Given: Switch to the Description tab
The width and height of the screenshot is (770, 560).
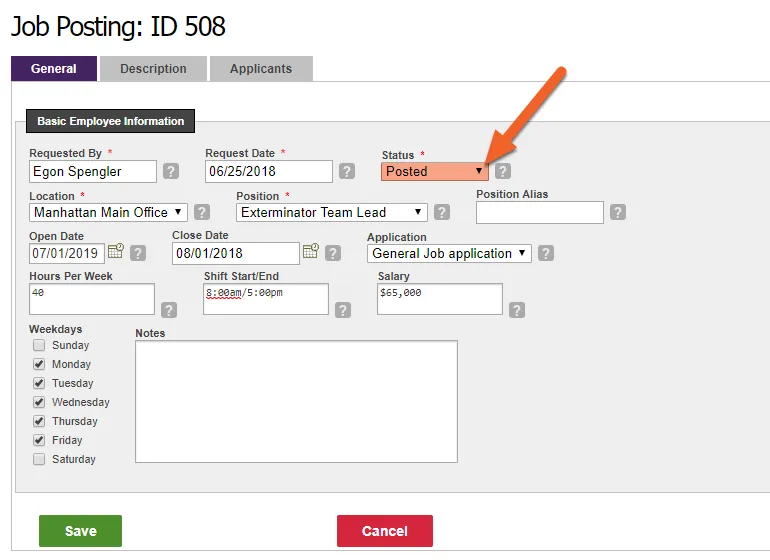Looking at the screenshot, I should 153,69.
